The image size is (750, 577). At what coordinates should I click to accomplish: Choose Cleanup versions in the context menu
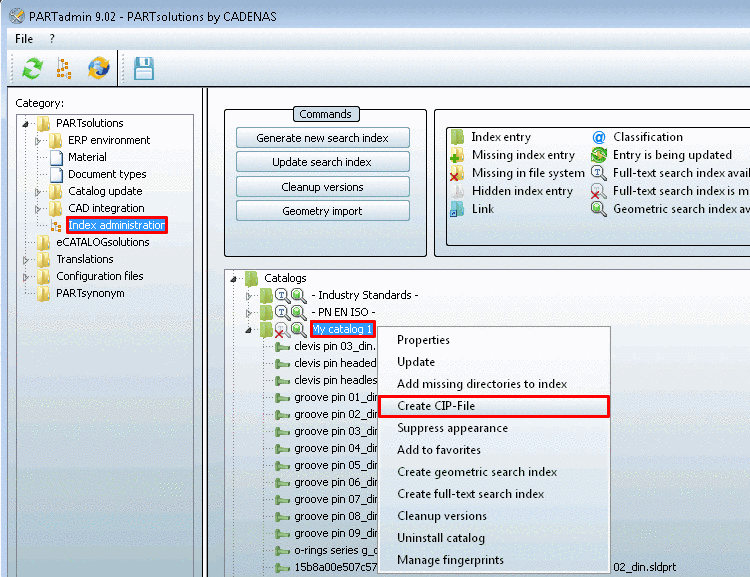point(494,516)
